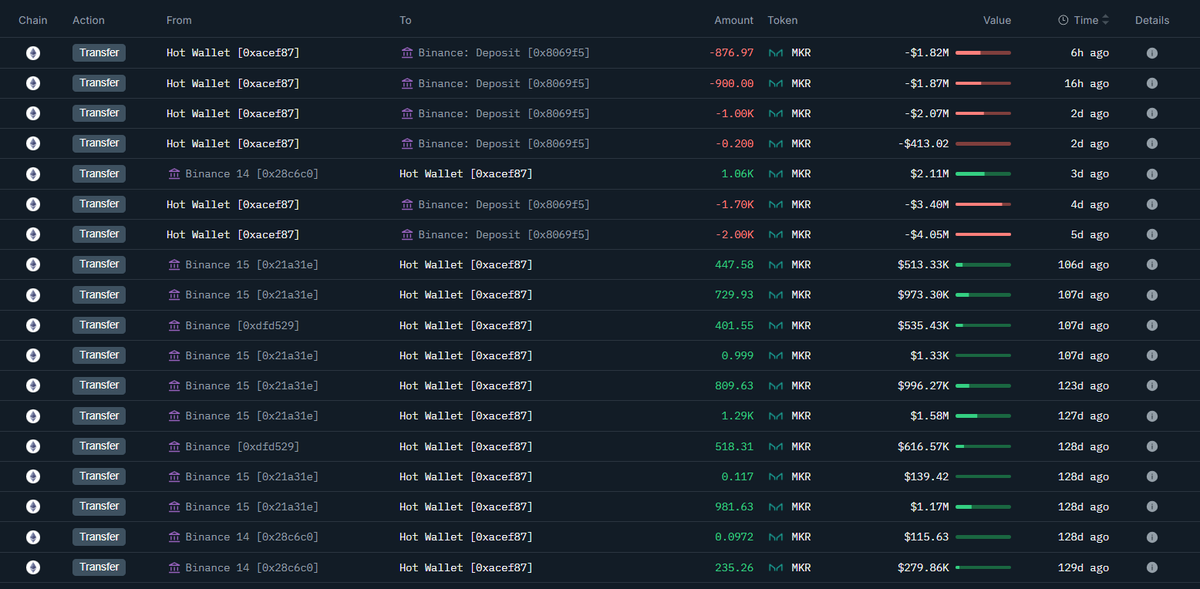
Task: Click the Token column header
Action: [783, 20]
